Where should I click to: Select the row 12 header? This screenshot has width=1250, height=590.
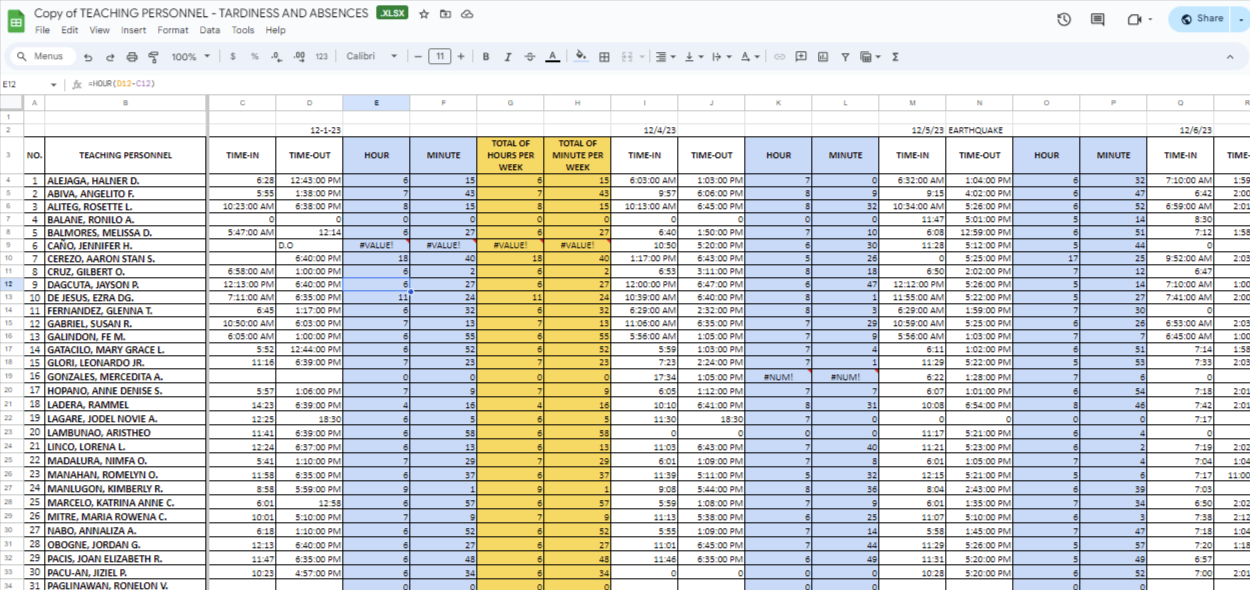[x=10, y=285]
